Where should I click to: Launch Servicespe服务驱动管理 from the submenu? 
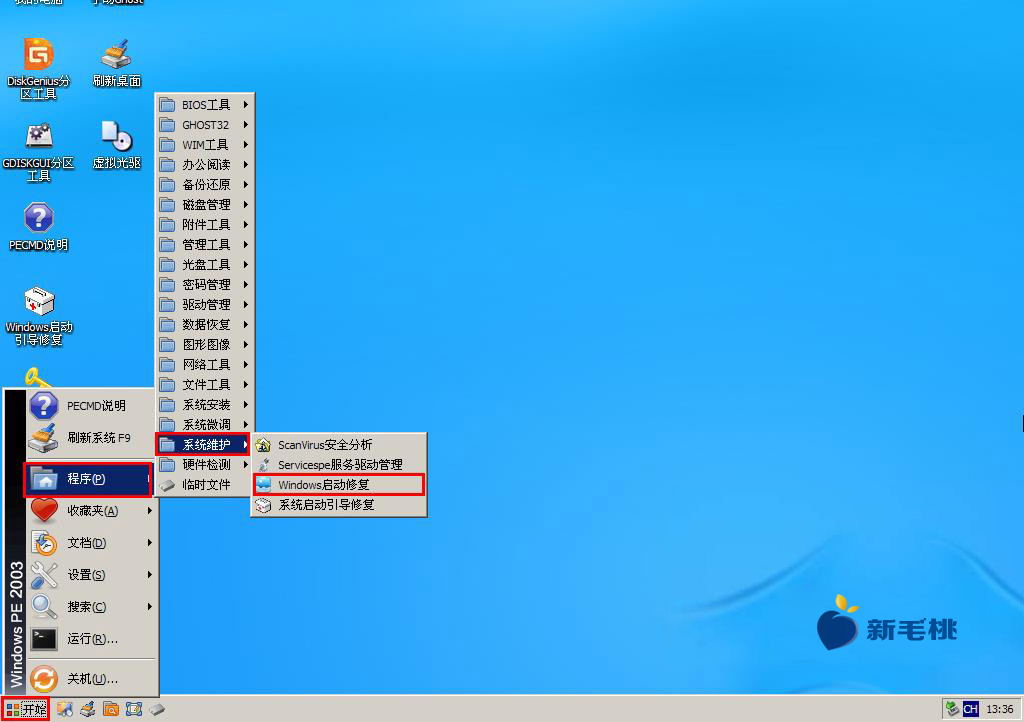(339, 465)
